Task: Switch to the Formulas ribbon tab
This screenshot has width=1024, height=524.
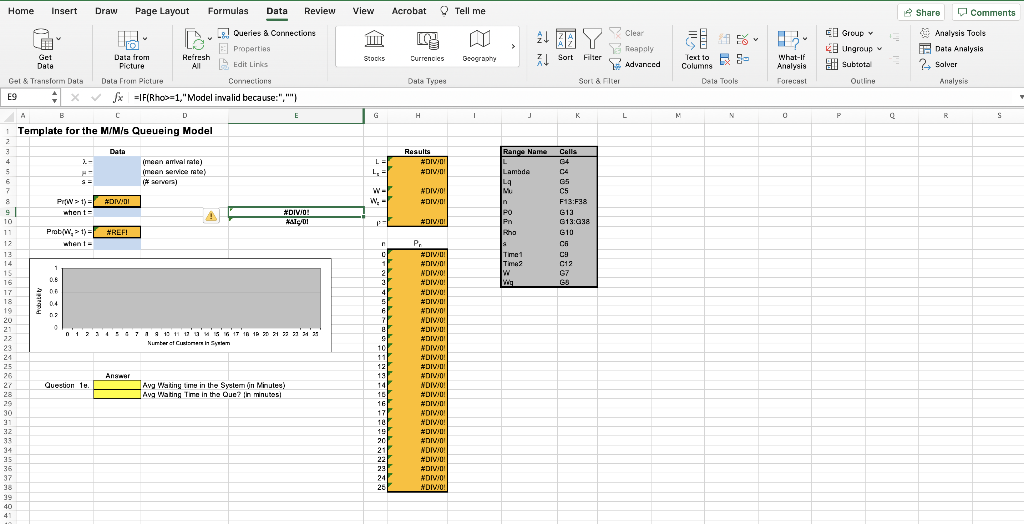Action: pos(228,10)
